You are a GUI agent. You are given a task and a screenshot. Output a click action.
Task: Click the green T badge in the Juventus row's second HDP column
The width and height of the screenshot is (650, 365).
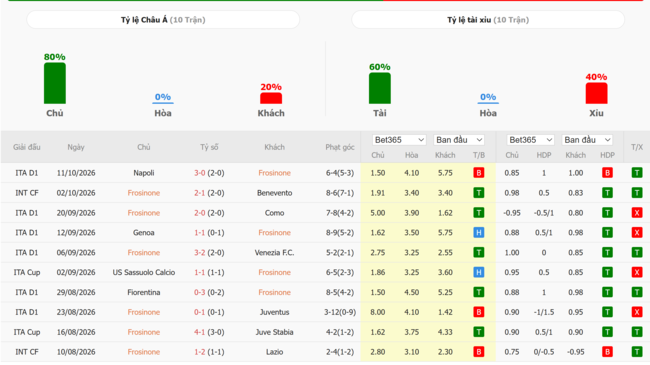pyautogui.click(x=607, y=312)
